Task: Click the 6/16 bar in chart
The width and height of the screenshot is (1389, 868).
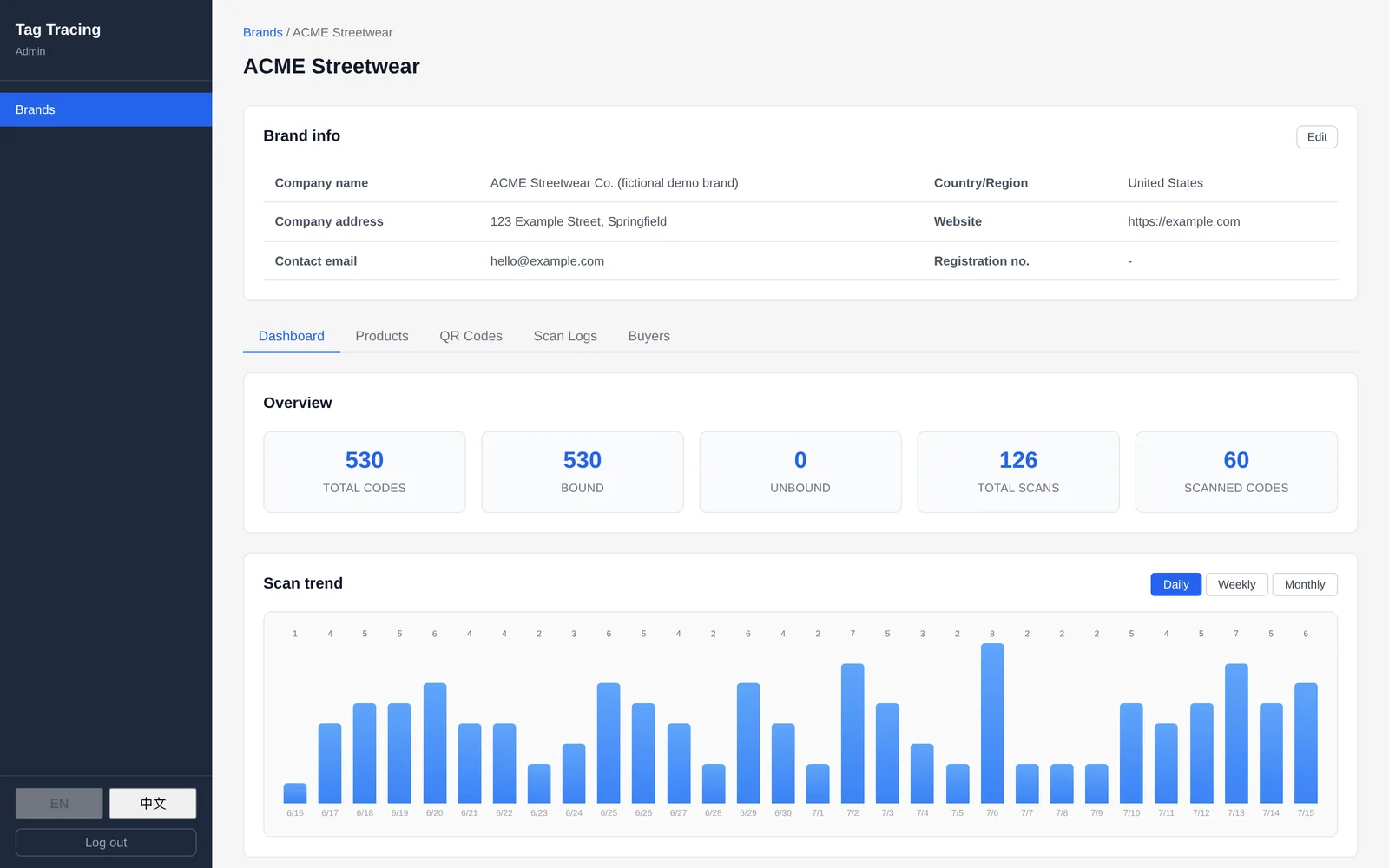Action: [x=295, y=793]
